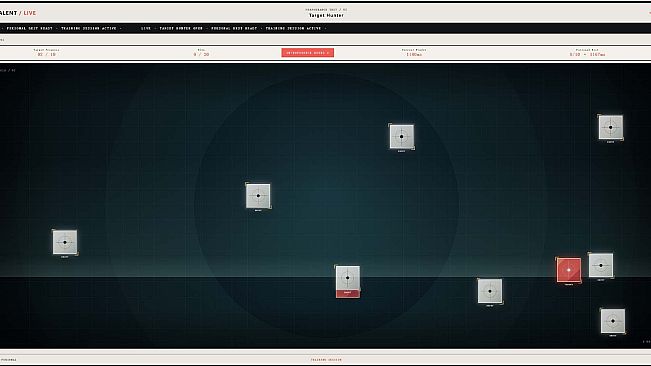
Task: Click the TALENT / LIVE logo
Action: click(18, 13)
